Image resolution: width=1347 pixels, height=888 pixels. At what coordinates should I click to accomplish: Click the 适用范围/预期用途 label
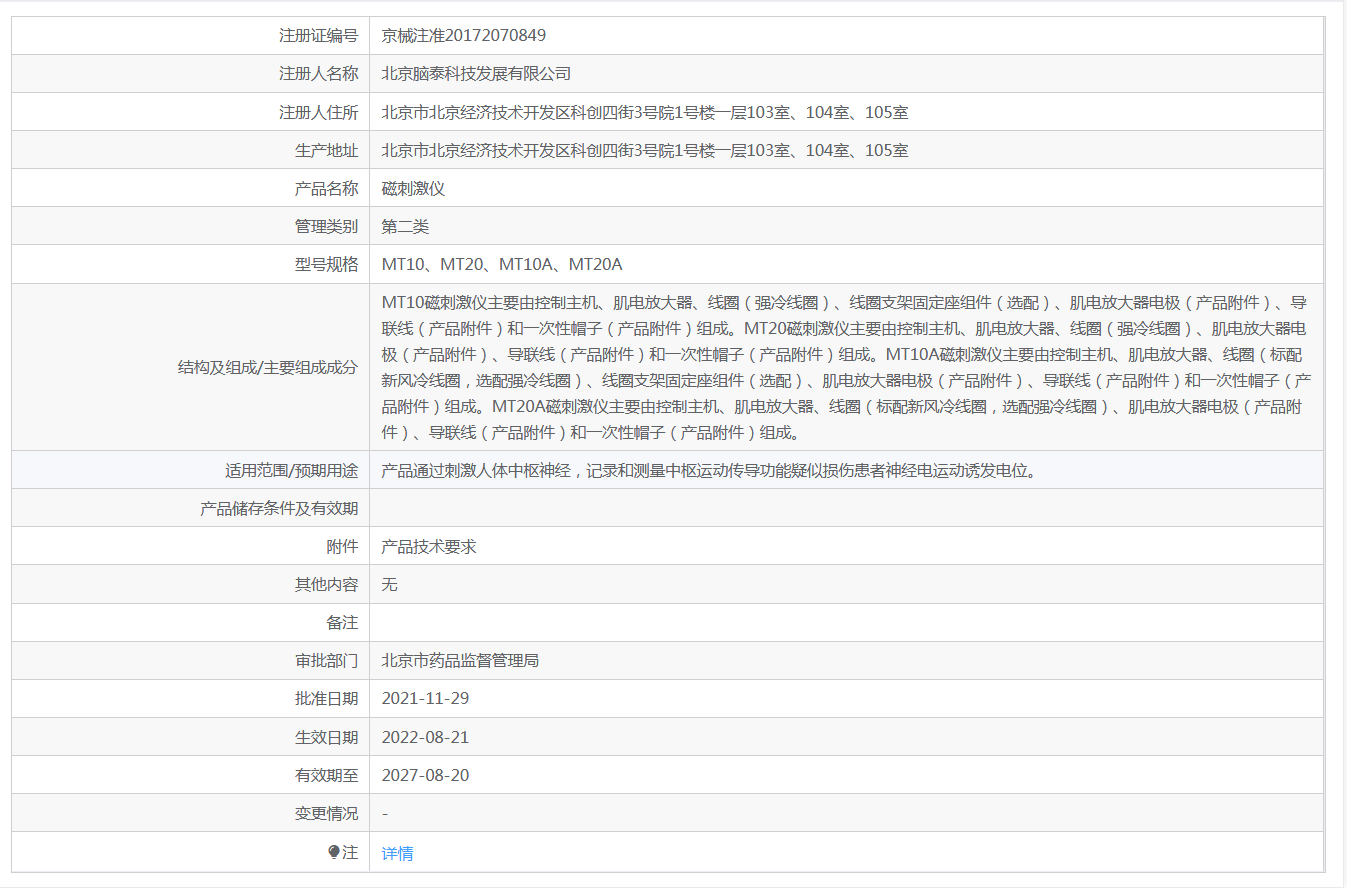[x=291, y=470]
